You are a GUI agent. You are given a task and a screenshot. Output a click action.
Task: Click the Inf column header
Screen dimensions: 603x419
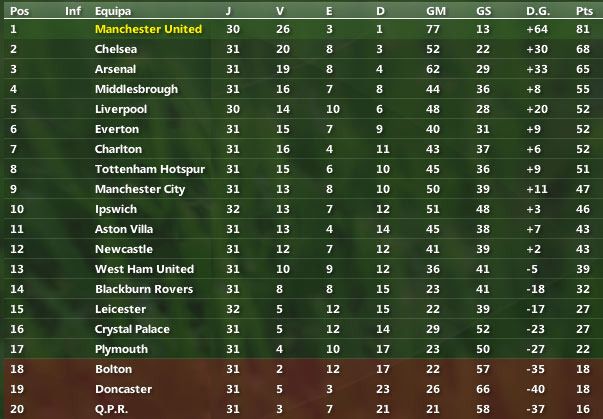click(73, 10)
